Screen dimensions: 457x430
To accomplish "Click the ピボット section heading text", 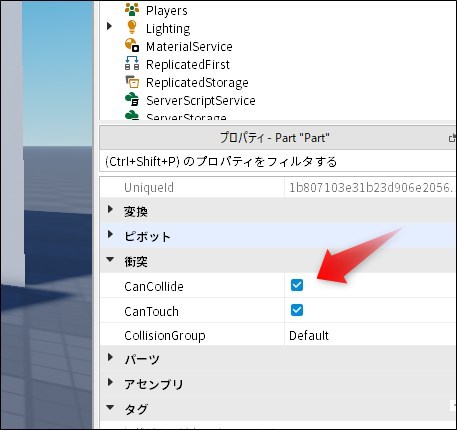I will [147, 237].
